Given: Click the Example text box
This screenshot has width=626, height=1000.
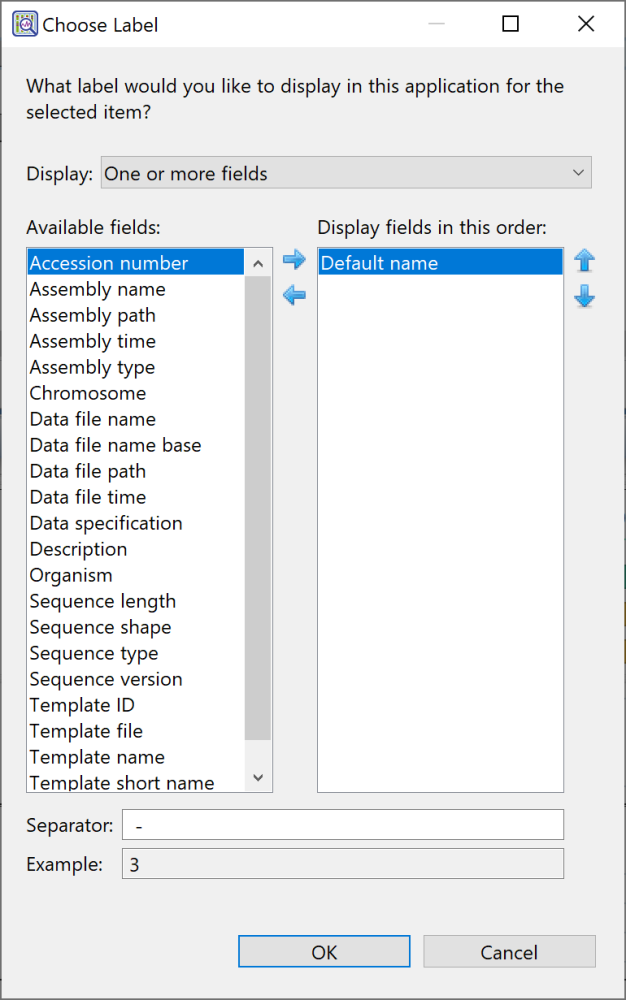Looking at the screenshot, I should coord(342,864).
